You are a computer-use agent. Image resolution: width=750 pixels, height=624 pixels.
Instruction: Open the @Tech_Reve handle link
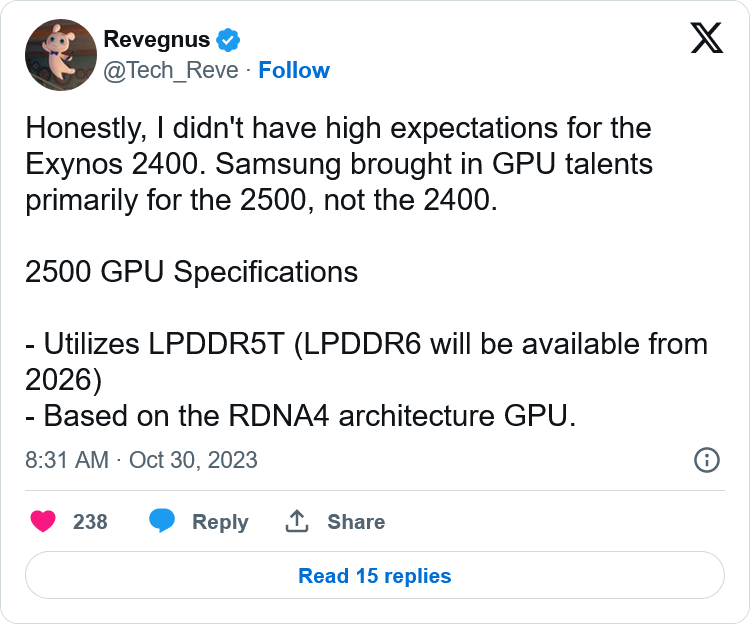pyautogui.click(x=171, y=70)
